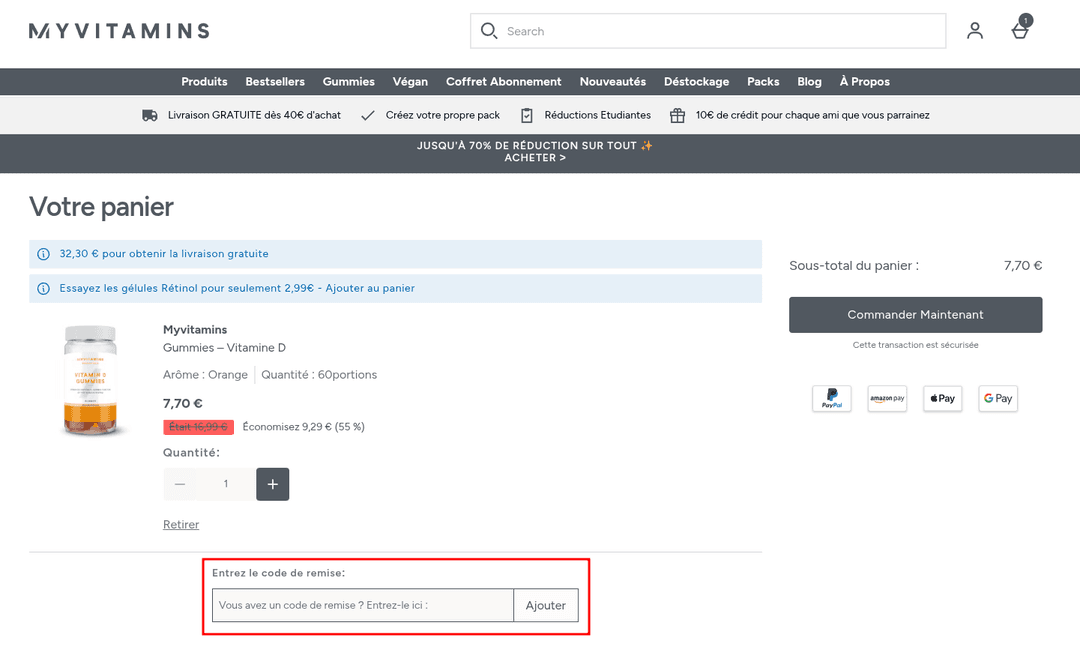This screenshot has width=1080, height=647.
Task: Click the clipboard icon for student discounts
Action: click(527, 115)
